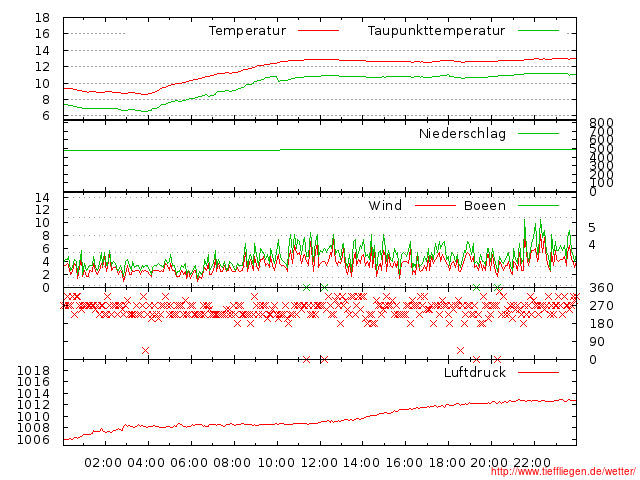Image resolution: width=640 pixels, height=480 pixels.
Task: Click the green Boeen legend line
Action: coord(538,205)
